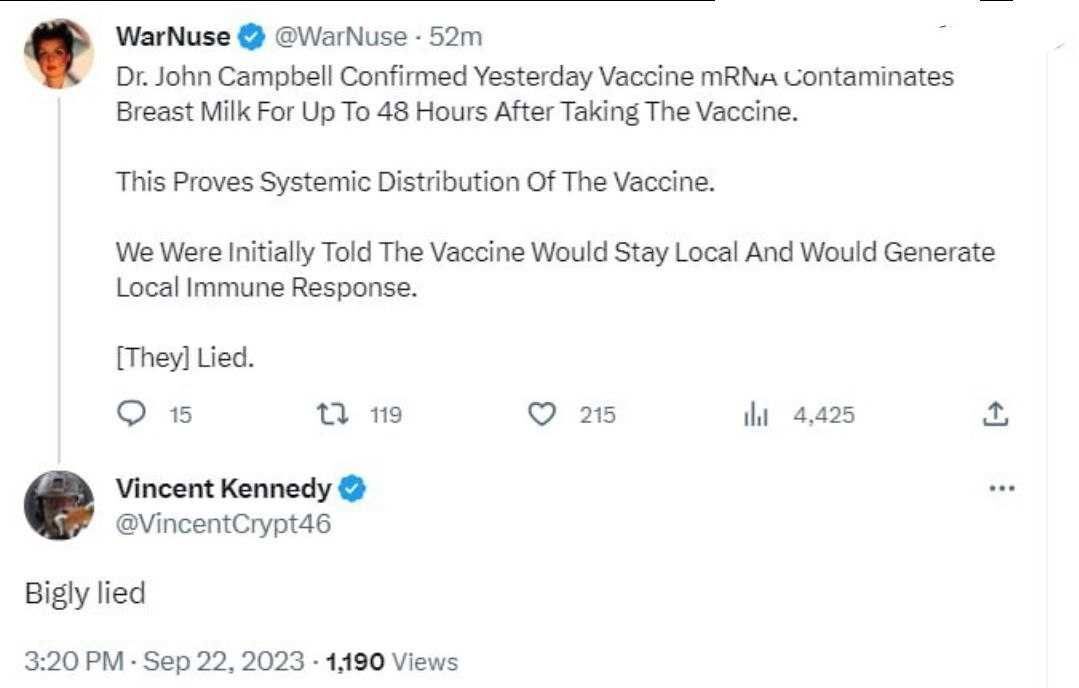This screenshot has width=1079, height=688.
Task: Click the 119 retweet count
Action: 386,414
